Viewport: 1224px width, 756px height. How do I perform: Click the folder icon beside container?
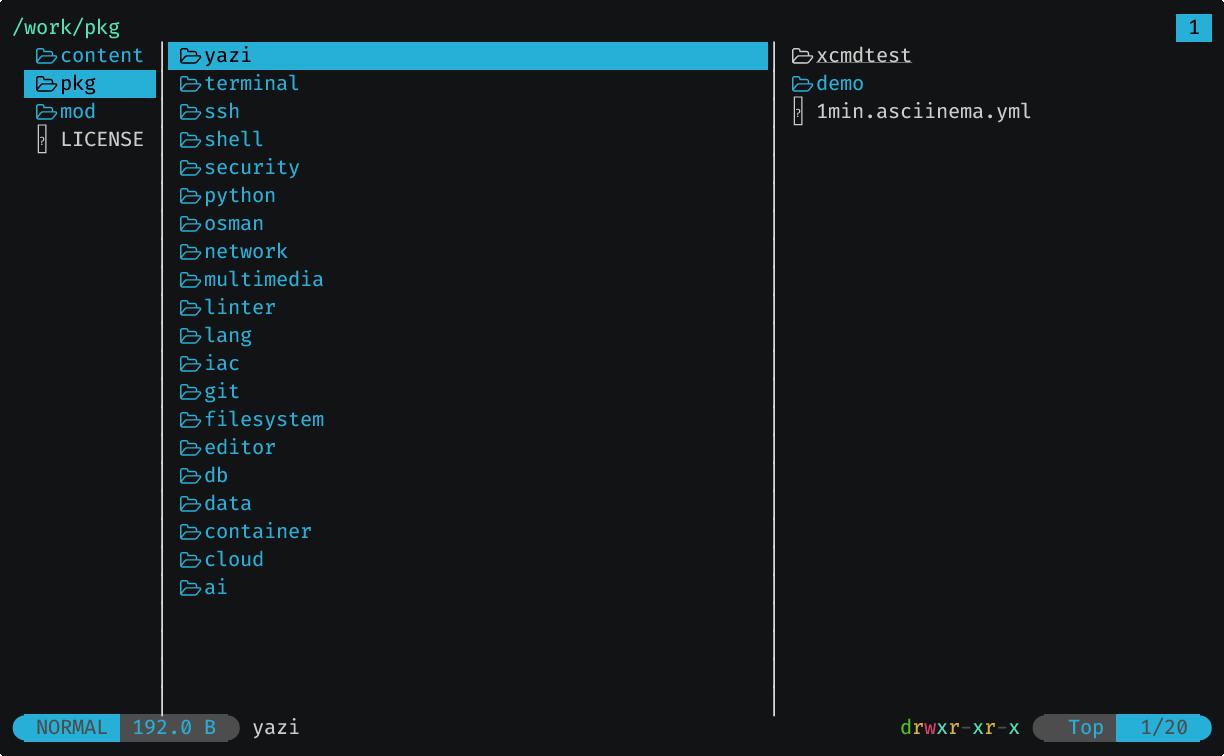pos(190,532)
